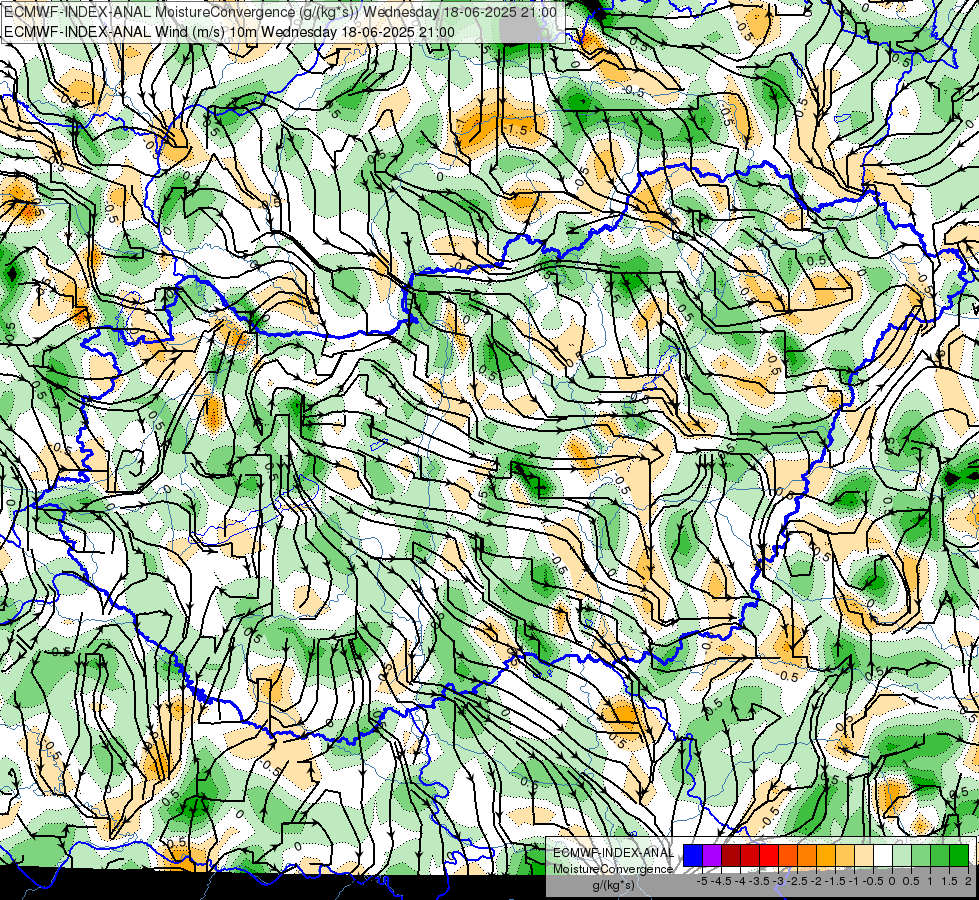The image size is (979, 900).
Task: Click the MoistureConvergence title line at top
Action: (280, 12)
